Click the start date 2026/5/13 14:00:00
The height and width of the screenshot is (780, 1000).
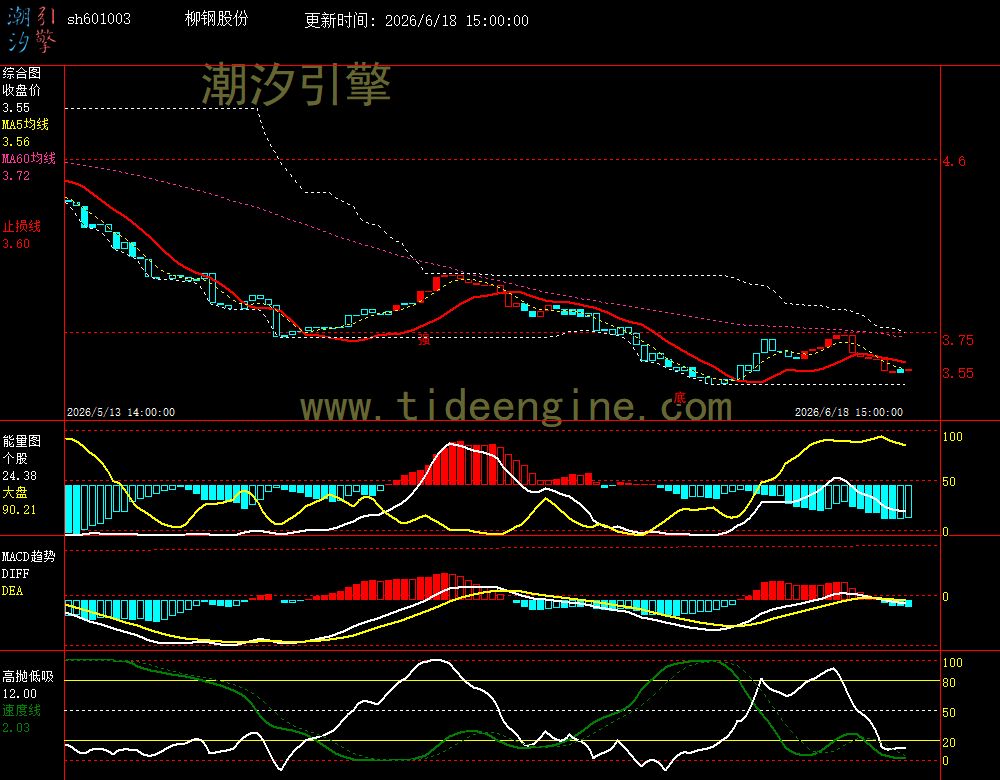121,412
